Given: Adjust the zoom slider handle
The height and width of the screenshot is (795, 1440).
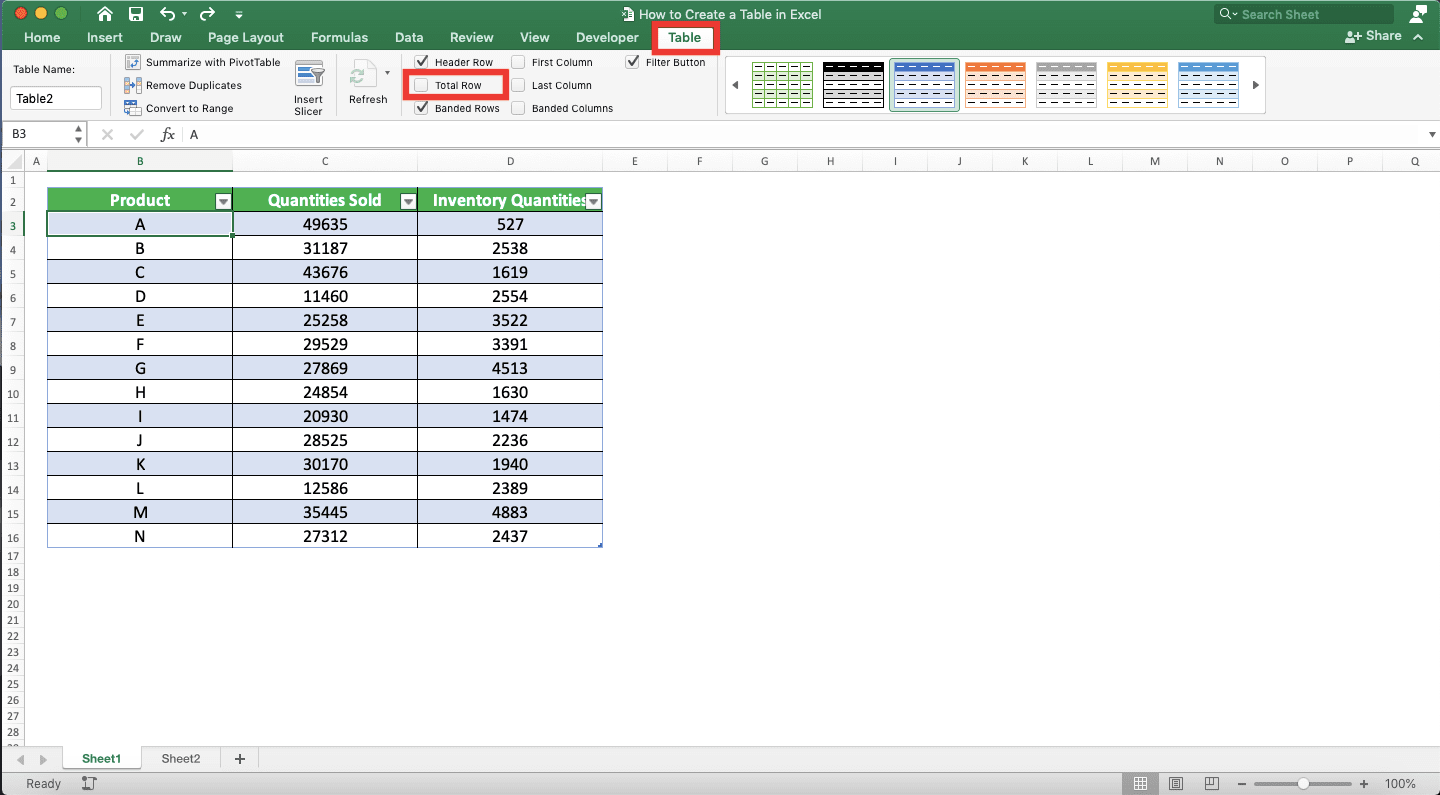Looking at the screenshot, I should [1303, 784].
